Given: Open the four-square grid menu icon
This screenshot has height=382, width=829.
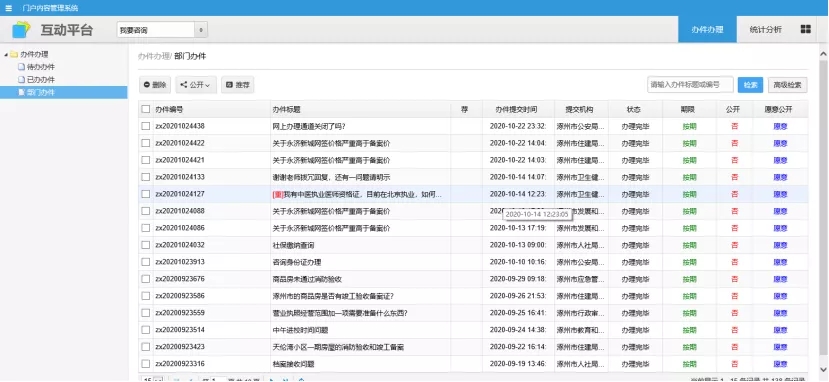Looking at the screenshot, I should click(805, 30).
